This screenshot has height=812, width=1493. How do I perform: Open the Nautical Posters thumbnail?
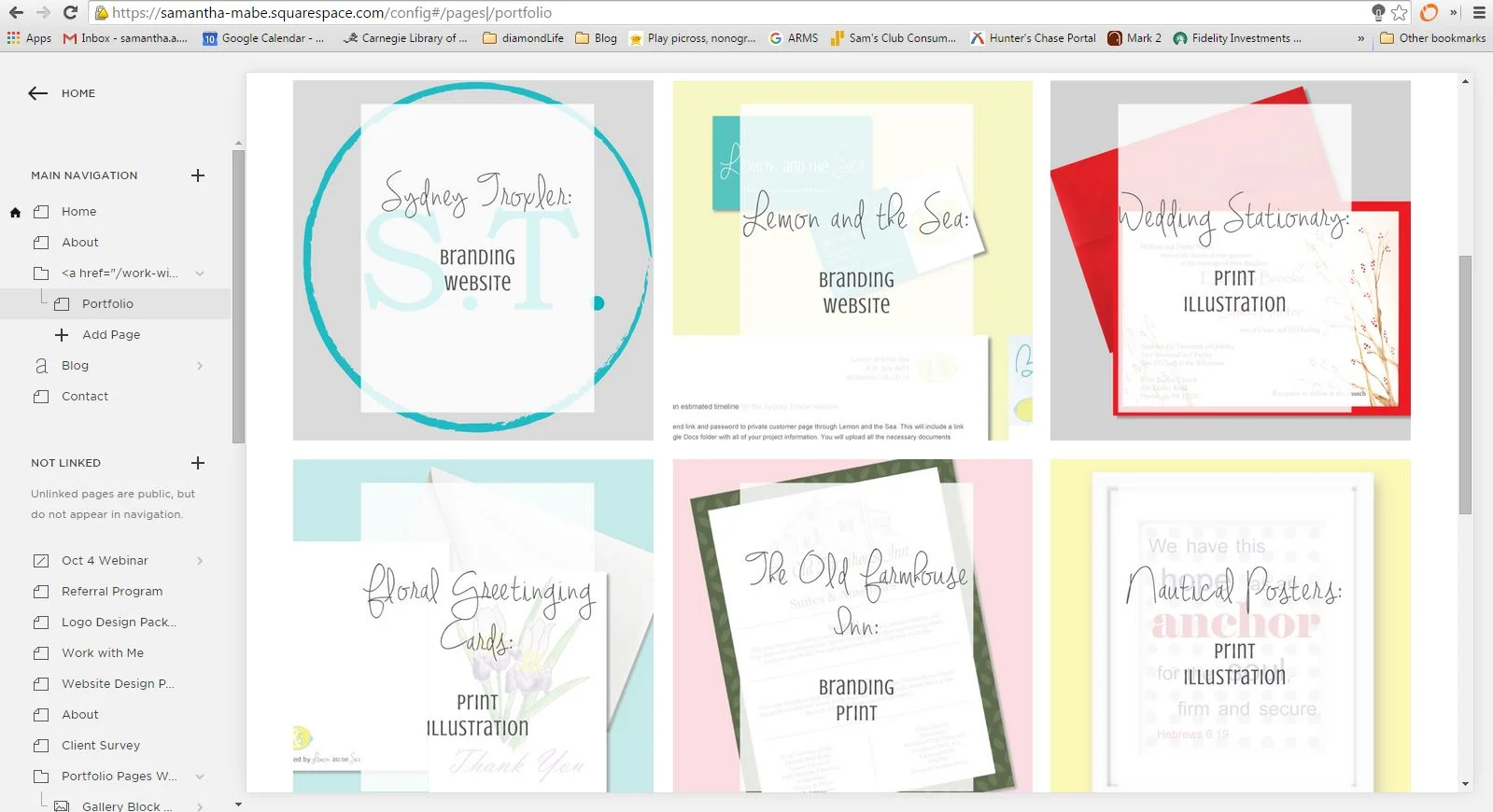tap(1231, 626)
